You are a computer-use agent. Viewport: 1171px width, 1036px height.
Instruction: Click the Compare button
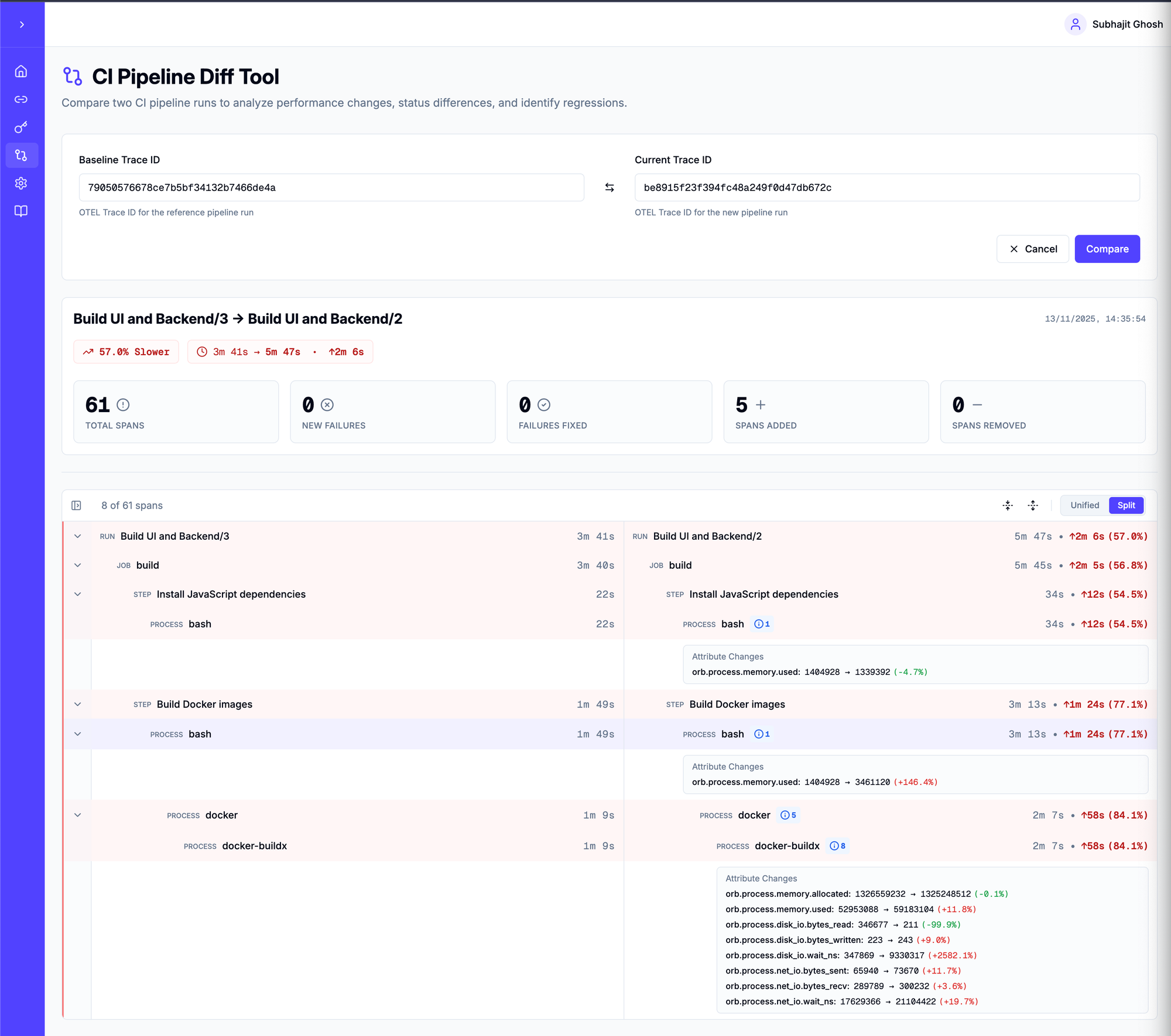(x=1107, y=249)
